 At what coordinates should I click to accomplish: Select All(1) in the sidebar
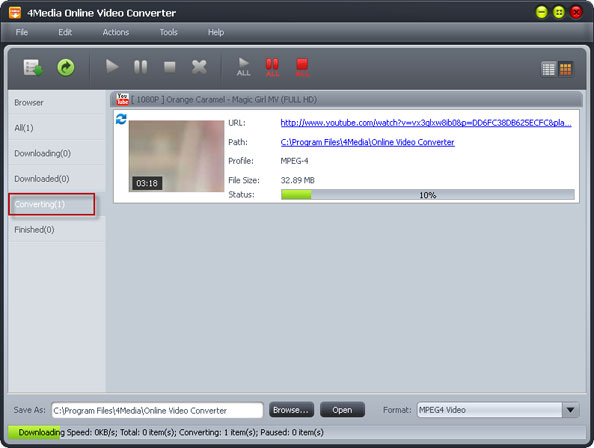pos(56,128)
